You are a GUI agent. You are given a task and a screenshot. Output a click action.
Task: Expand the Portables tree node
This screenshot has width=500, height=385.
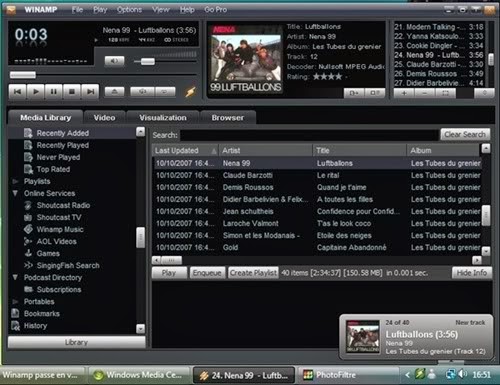click(15, 301)
